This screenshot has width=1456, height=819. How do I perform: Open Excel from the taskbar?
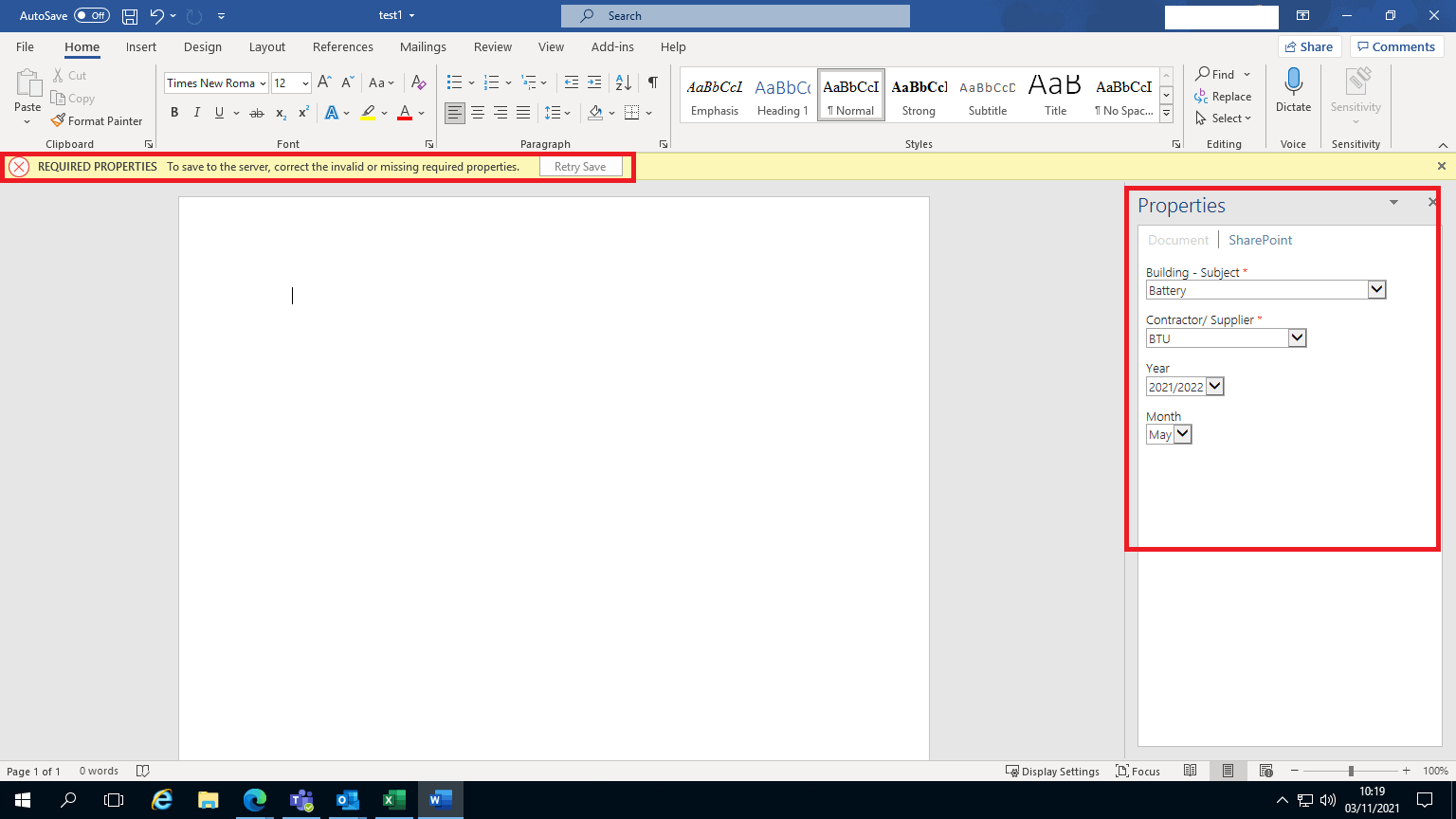coord(393,800)
